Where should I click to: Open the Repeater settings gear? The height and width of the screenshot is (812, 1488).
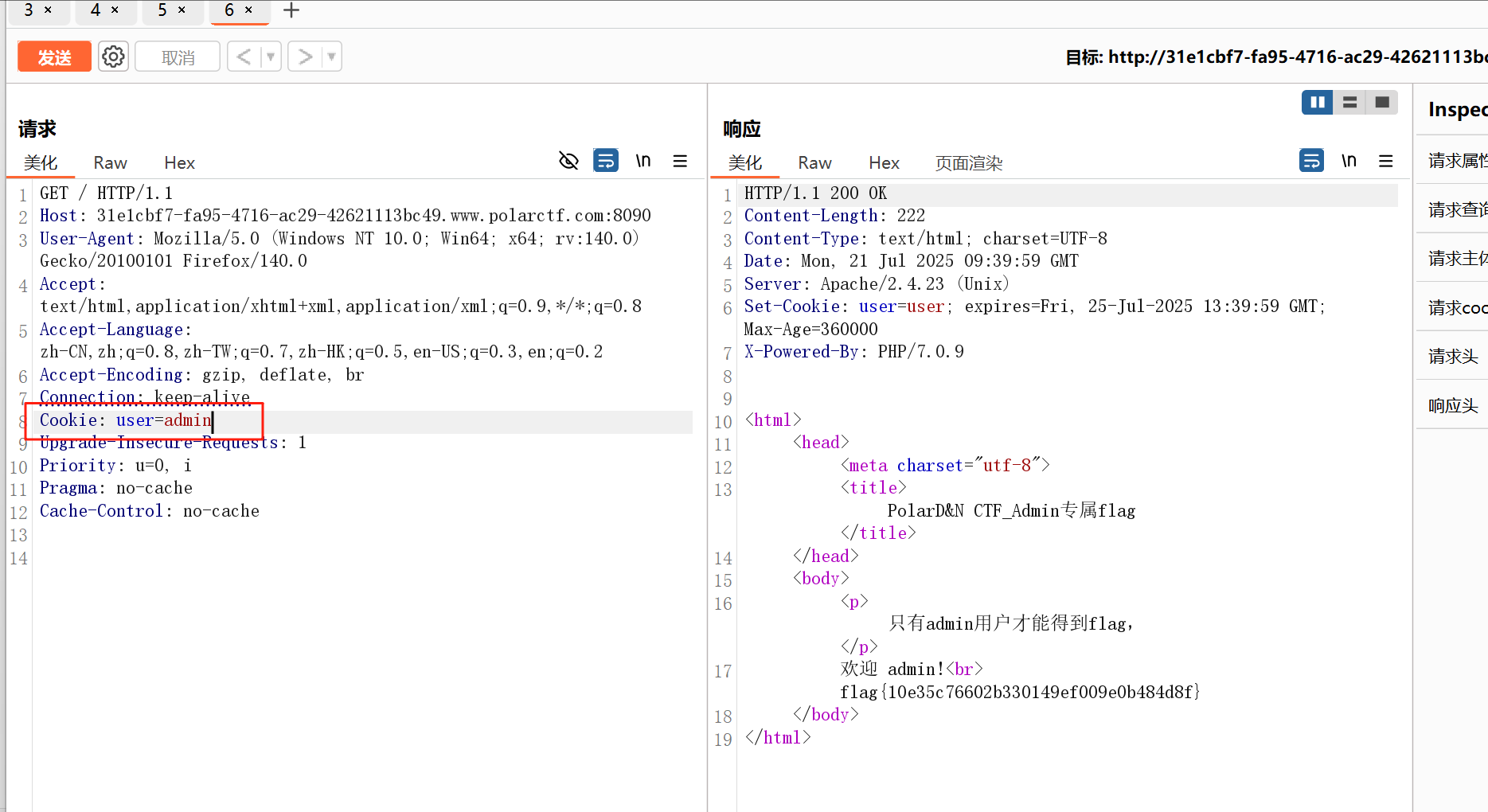113,57
